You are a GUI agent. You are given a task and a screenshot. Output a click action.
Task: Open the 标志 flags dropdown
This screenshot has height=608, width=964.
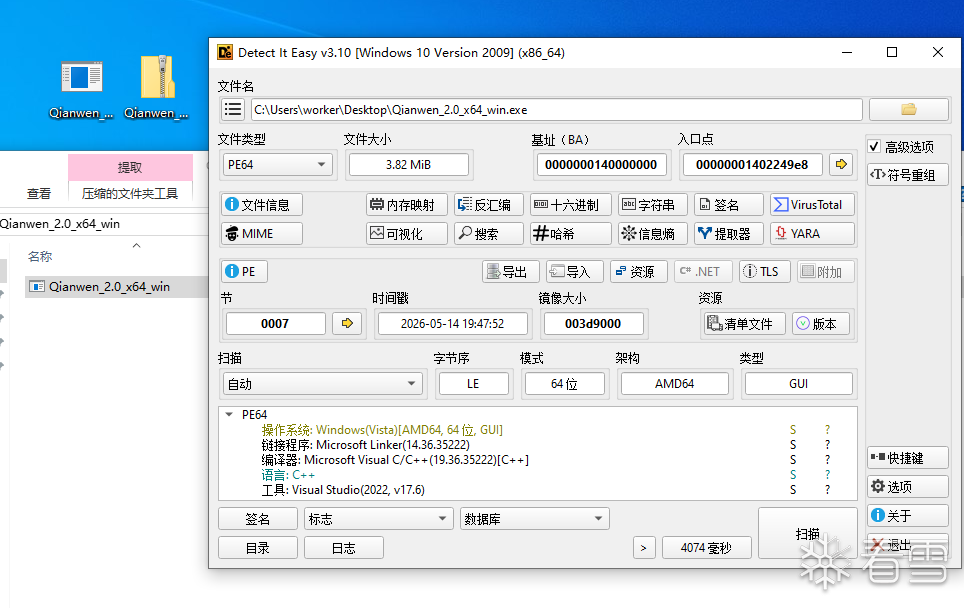click(x=379, y=519)
